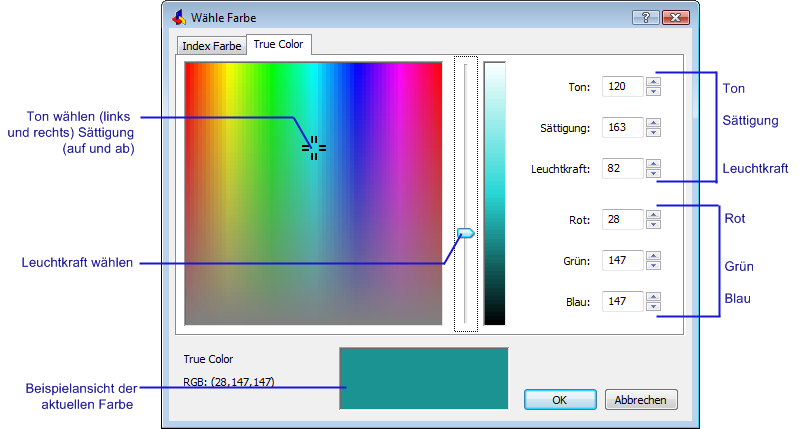
Task: Click the Blau value input field
Action: tap(622, 301)
